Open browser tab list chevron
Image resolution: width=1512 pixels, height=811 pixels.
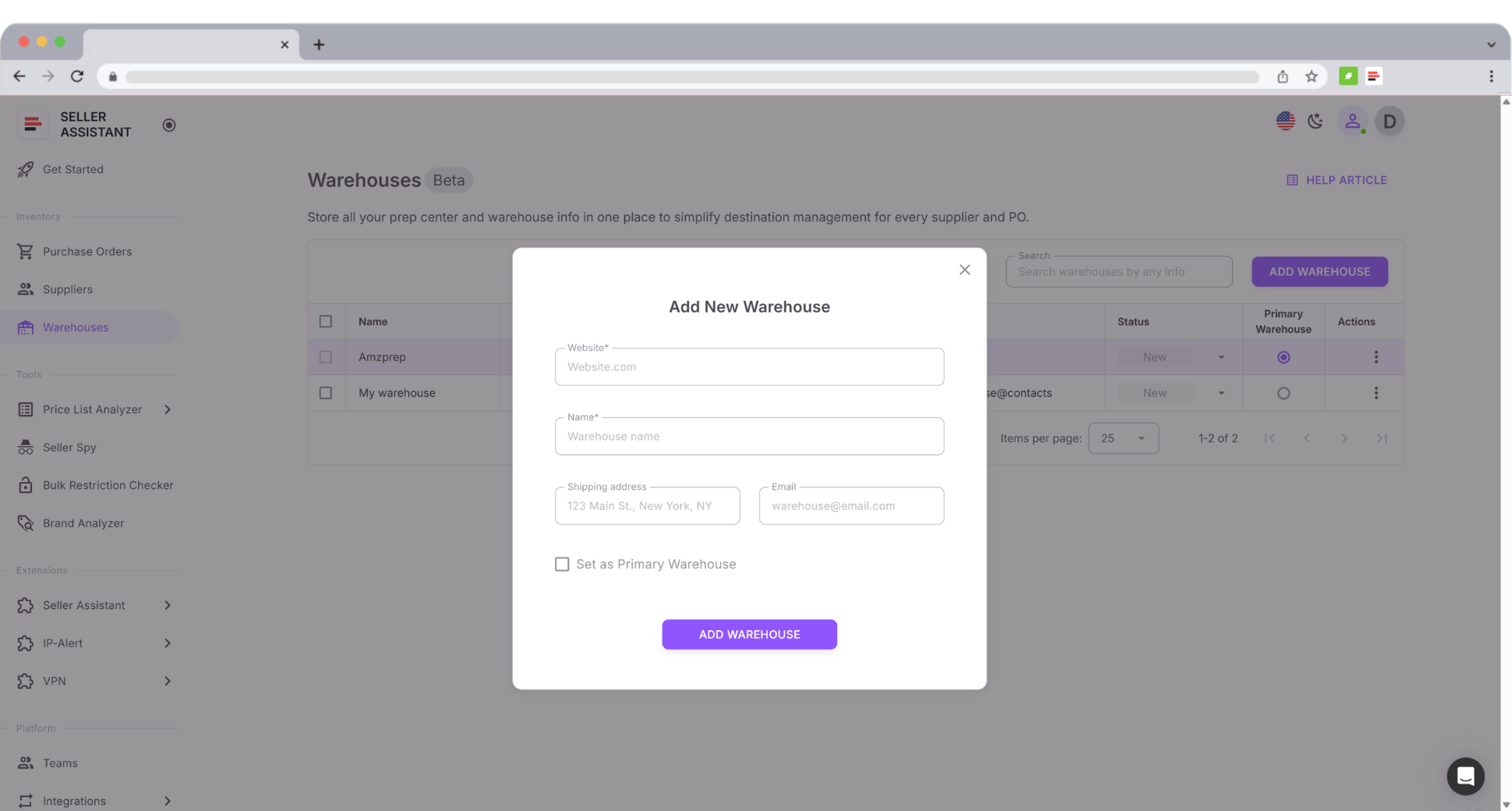coord(1491,44)
